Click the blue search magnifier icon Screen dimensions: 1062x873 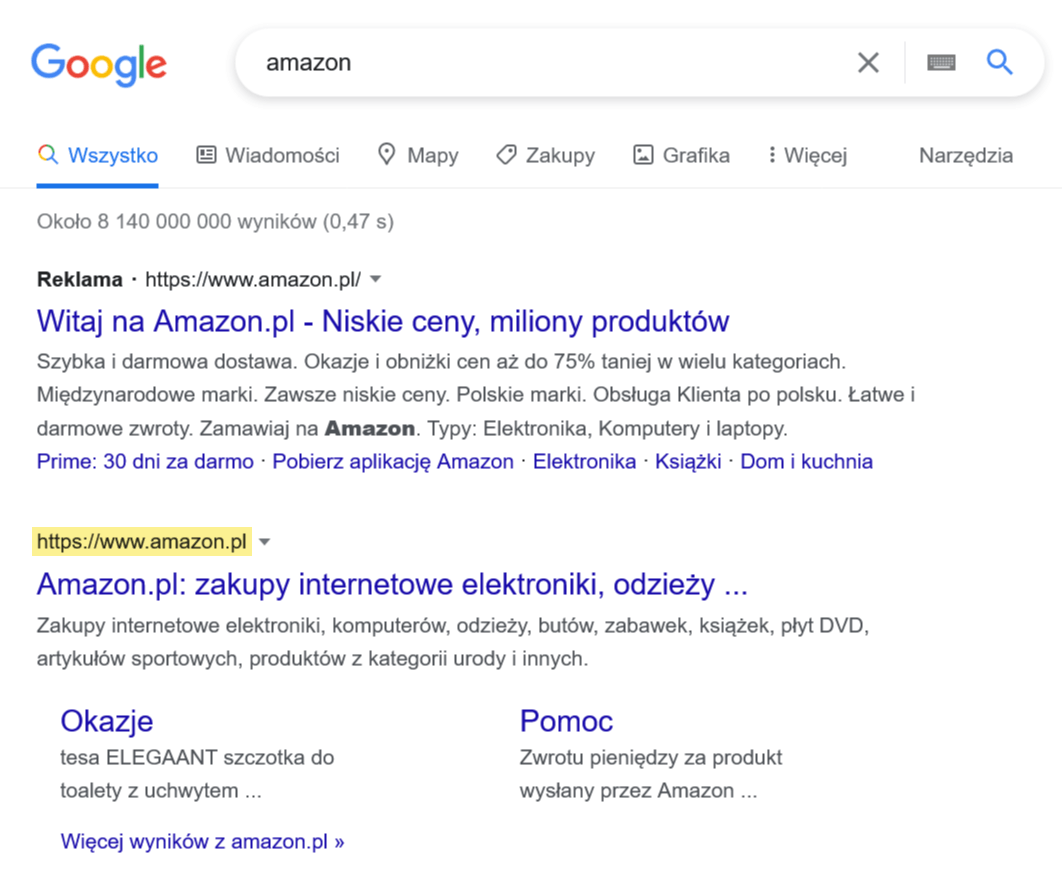1000,63
